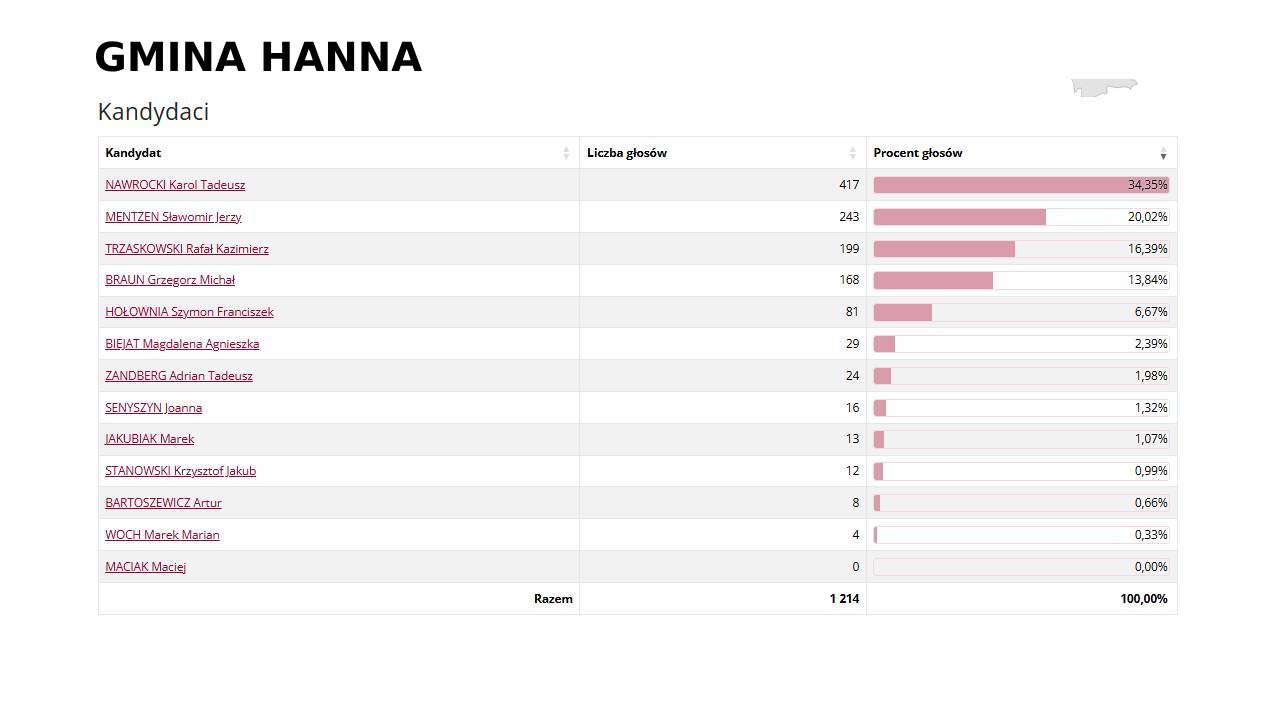Open NAWROCKI Karol Tadeusz candidate link

tap(175, 185)
